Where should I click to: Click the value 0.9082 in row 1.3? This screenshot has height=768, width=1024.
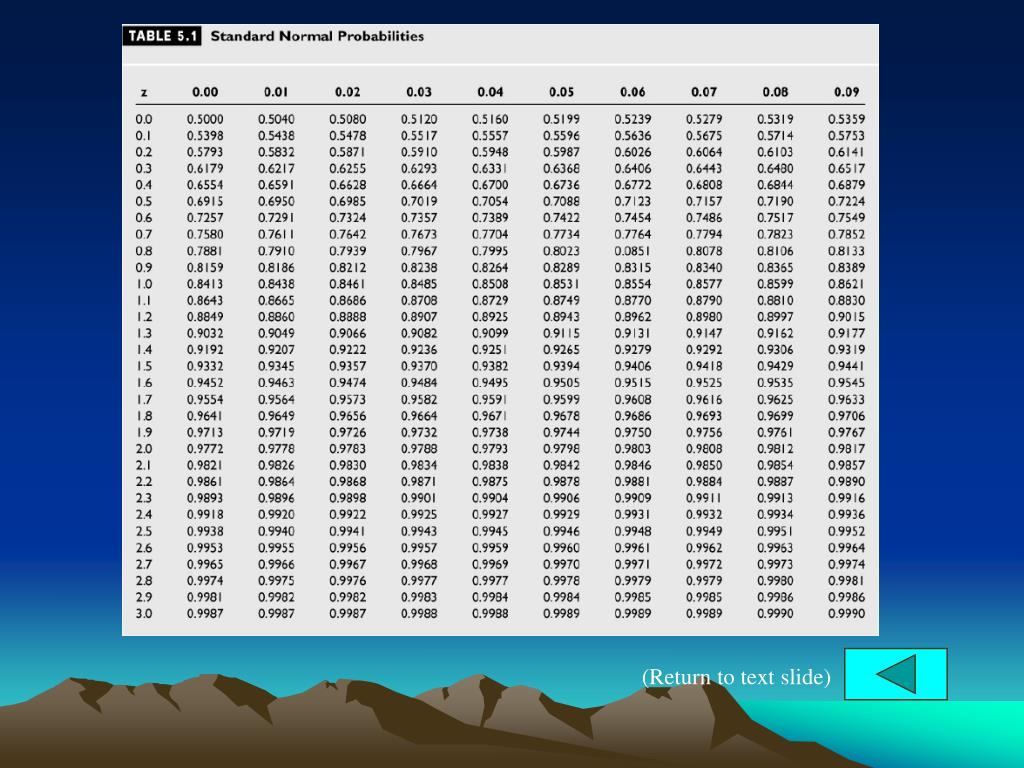point(419,333)
